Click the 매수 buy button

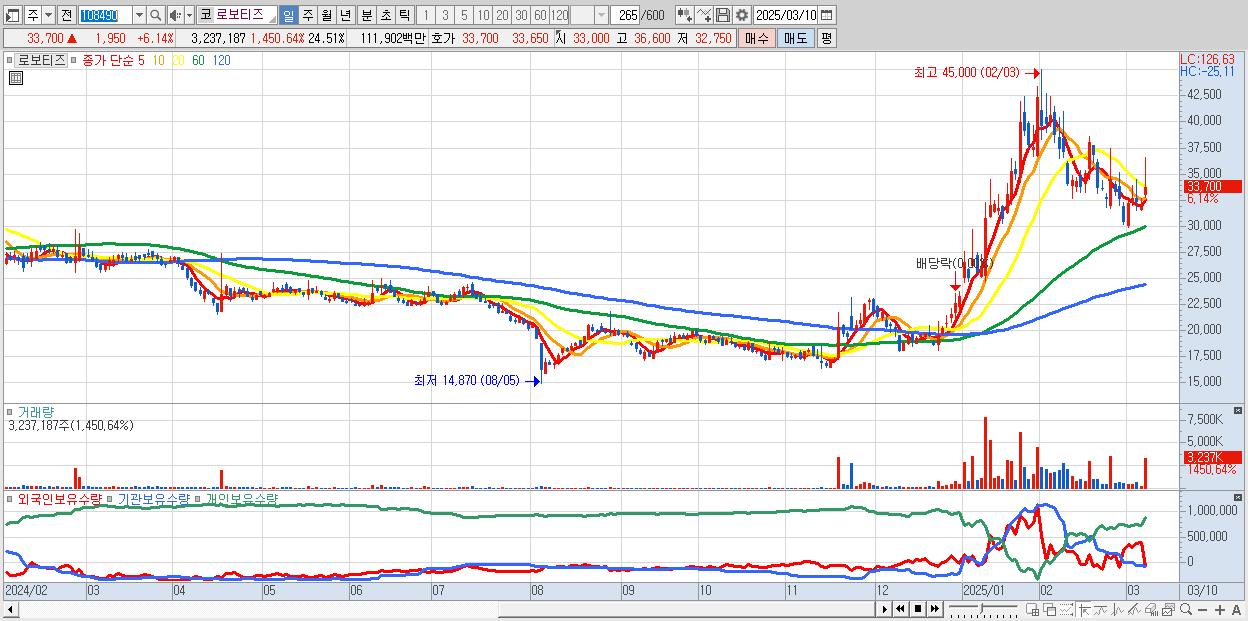click(757, 38)
